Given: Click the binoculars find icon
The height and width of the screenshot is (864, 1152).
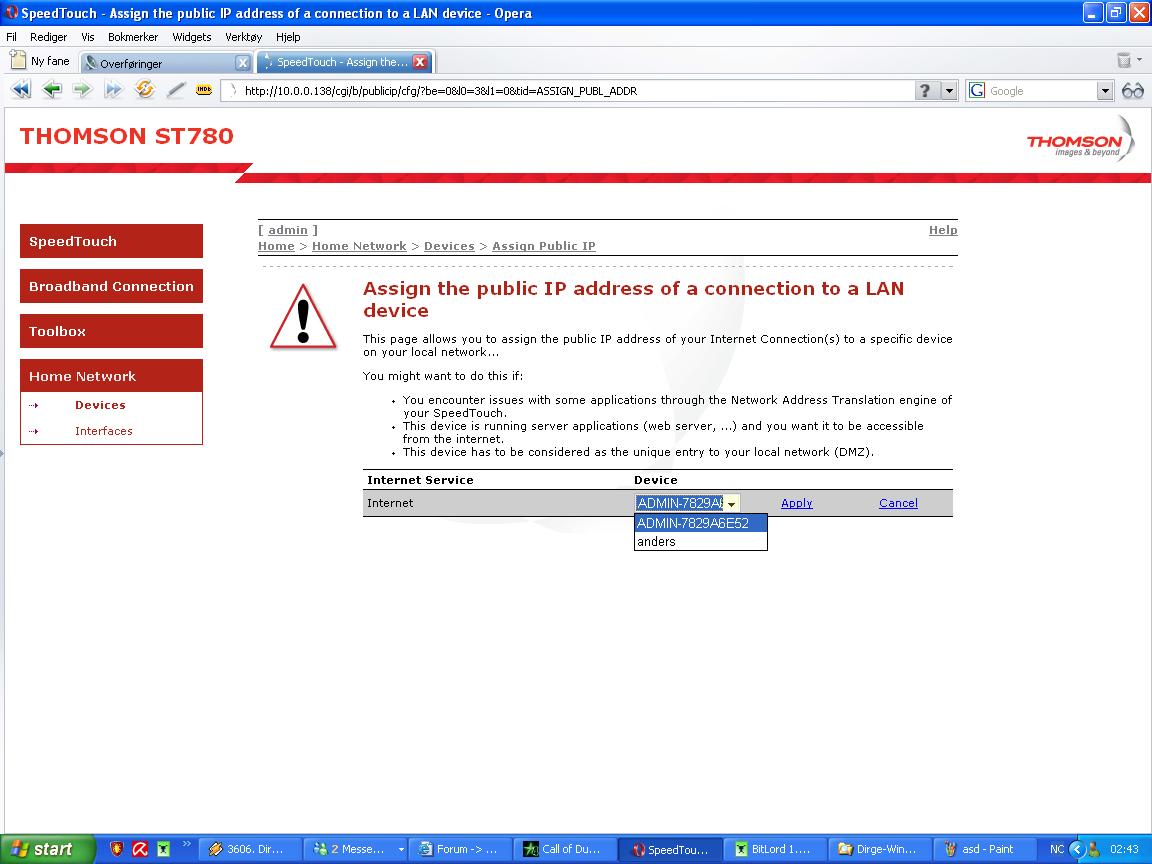Looking at the screenshot, I should click(x=1133, y=90).
